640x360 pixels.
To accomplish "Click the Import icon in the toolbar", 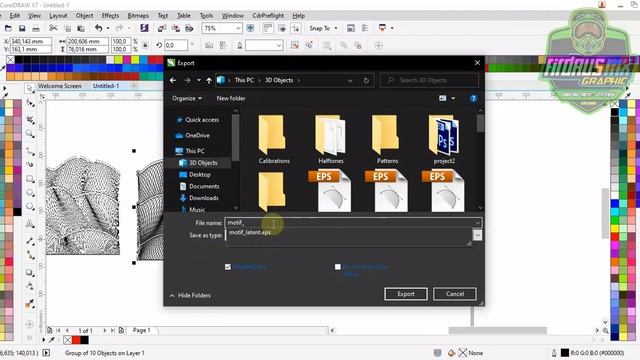I will (162, 28).
